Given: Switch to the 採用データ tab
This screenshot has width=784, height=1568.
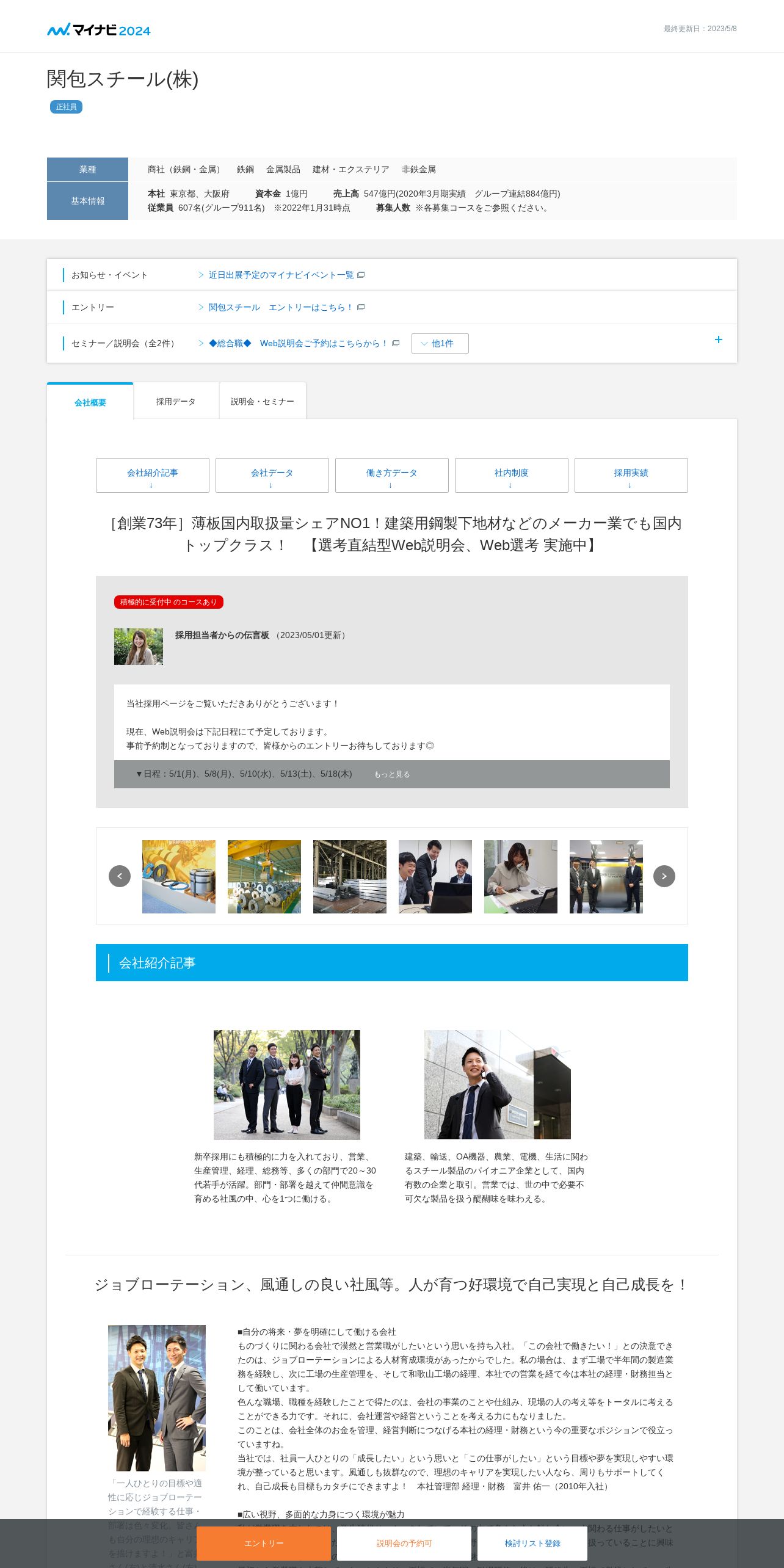Looking at the screenshot, I should pyautogui.click(x=176, y=401).
